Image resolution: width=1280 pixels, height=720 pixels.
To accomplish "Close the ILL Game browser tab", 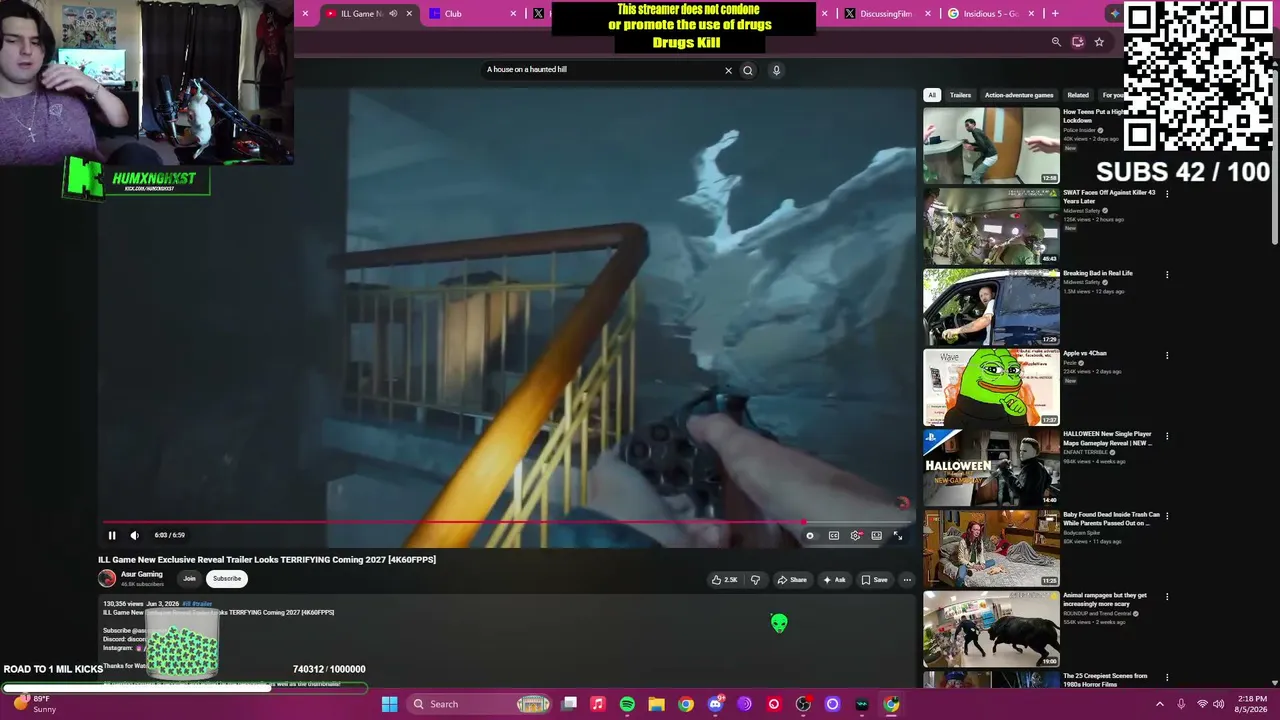I will (409, 14).
